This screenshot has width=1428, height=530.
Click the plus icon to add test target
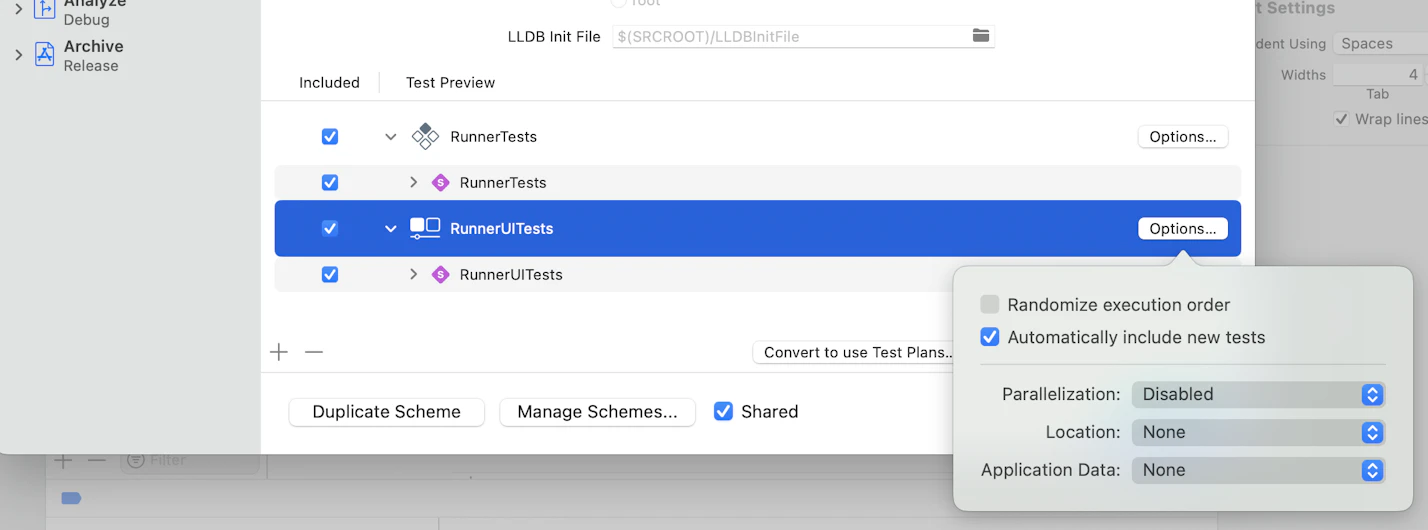[x=279, y=352]
